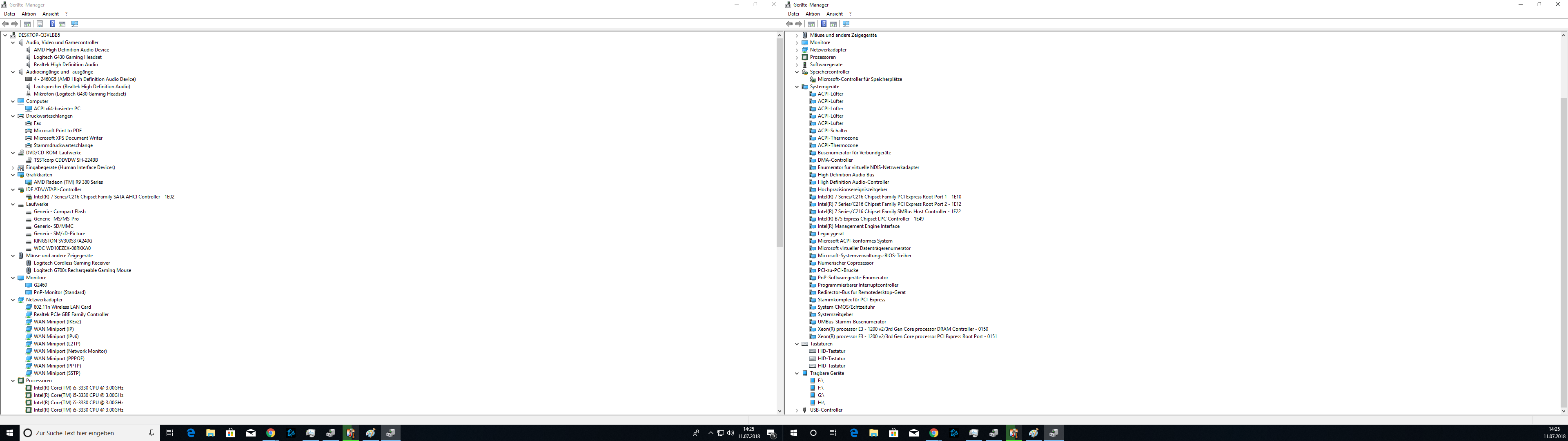Expand the Eingabegeräte (Human Interface Devices) node
1568x441 pixels.
[x=13, y=167]
